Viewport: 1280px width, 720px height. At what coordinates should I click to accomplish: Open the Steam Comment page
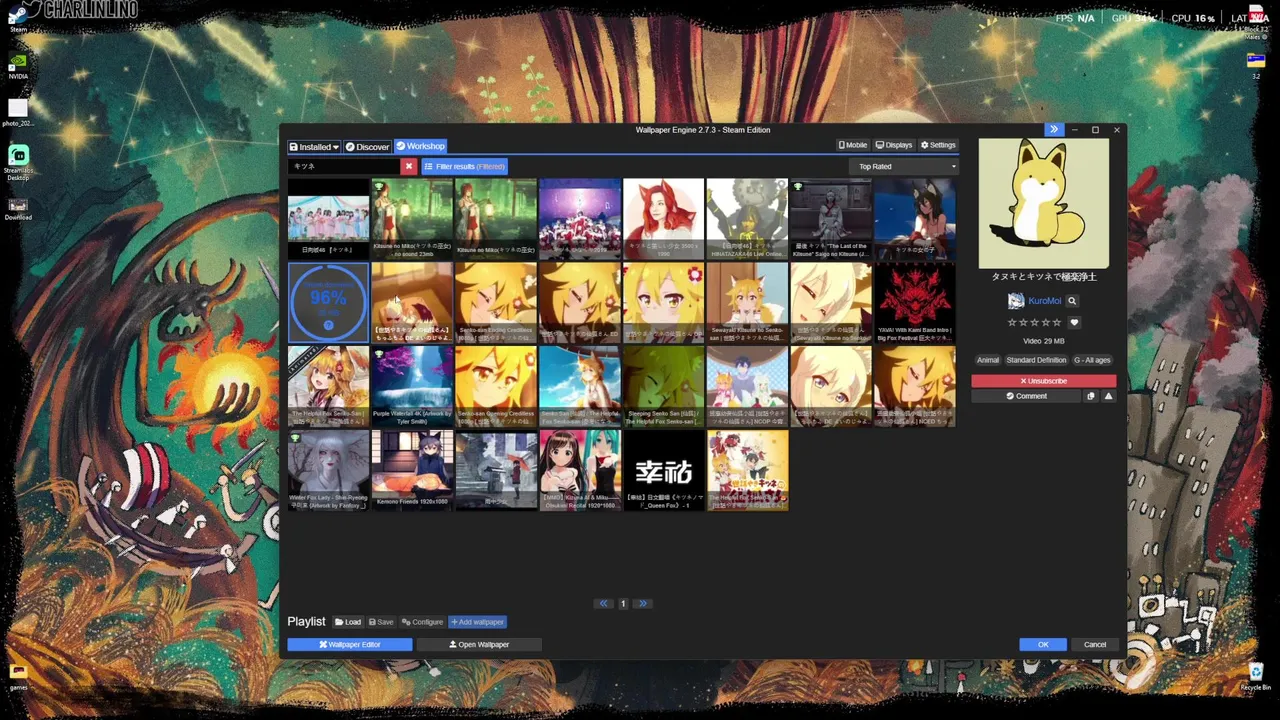coord(1026,396)
